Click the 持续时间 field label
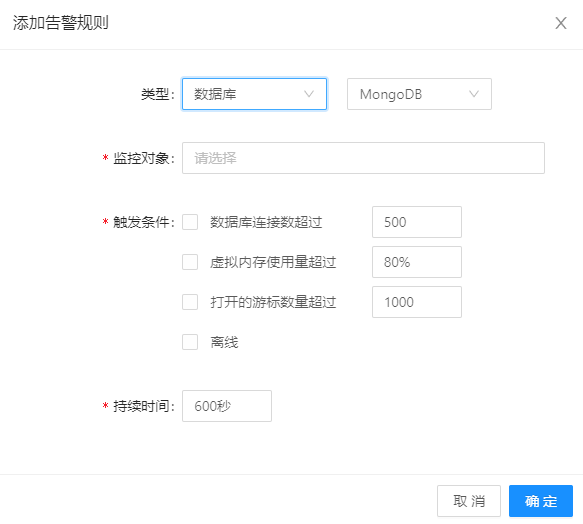Screen dimensions: 583x524 143,406
